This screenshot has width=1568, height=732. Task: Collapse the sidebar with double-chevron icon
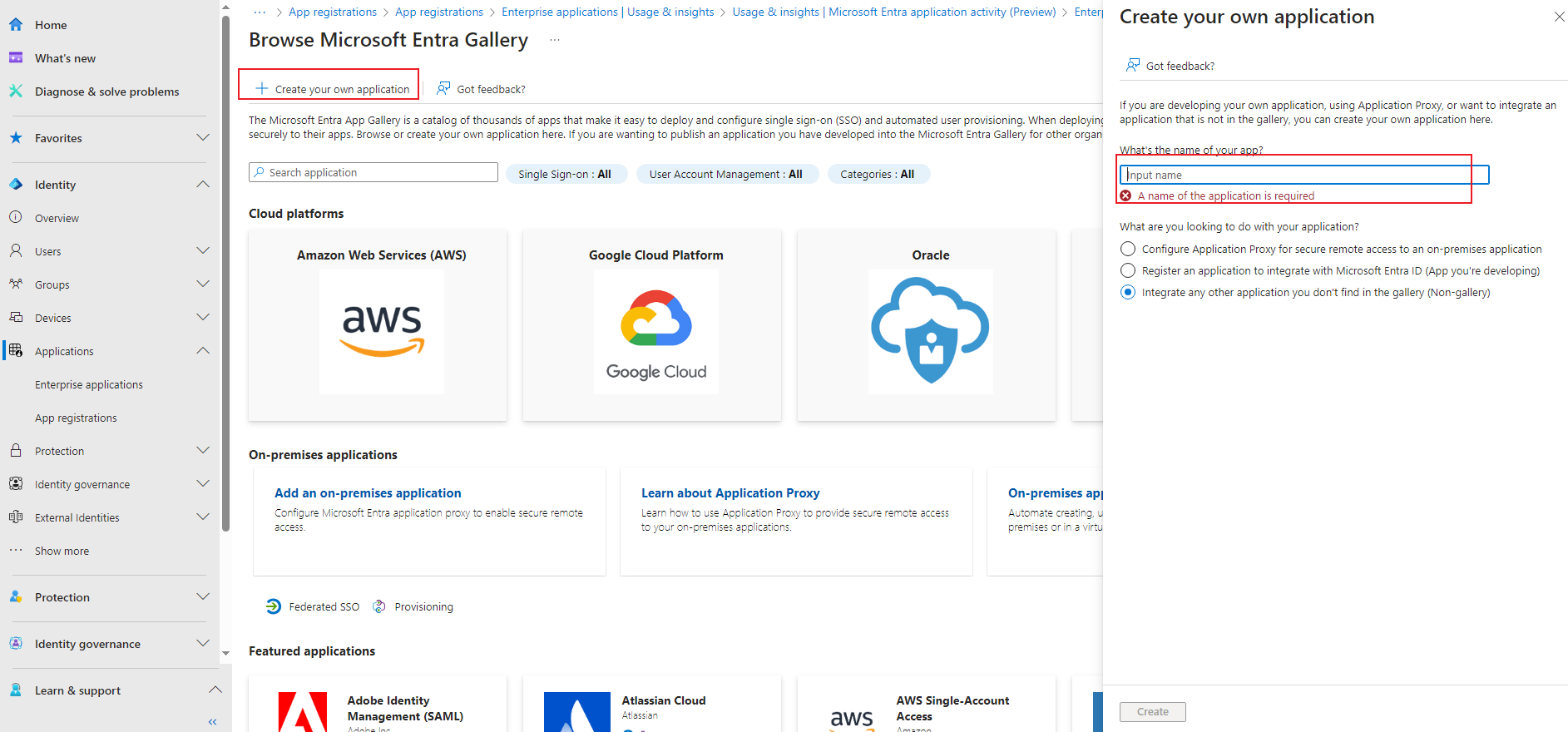(212, 722)
